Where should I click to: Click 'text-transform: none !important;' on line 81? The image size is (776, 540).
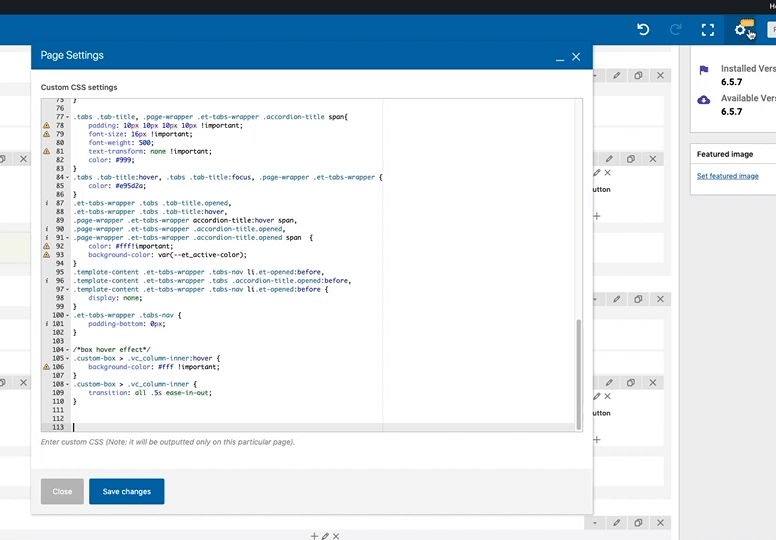point(150,151)
